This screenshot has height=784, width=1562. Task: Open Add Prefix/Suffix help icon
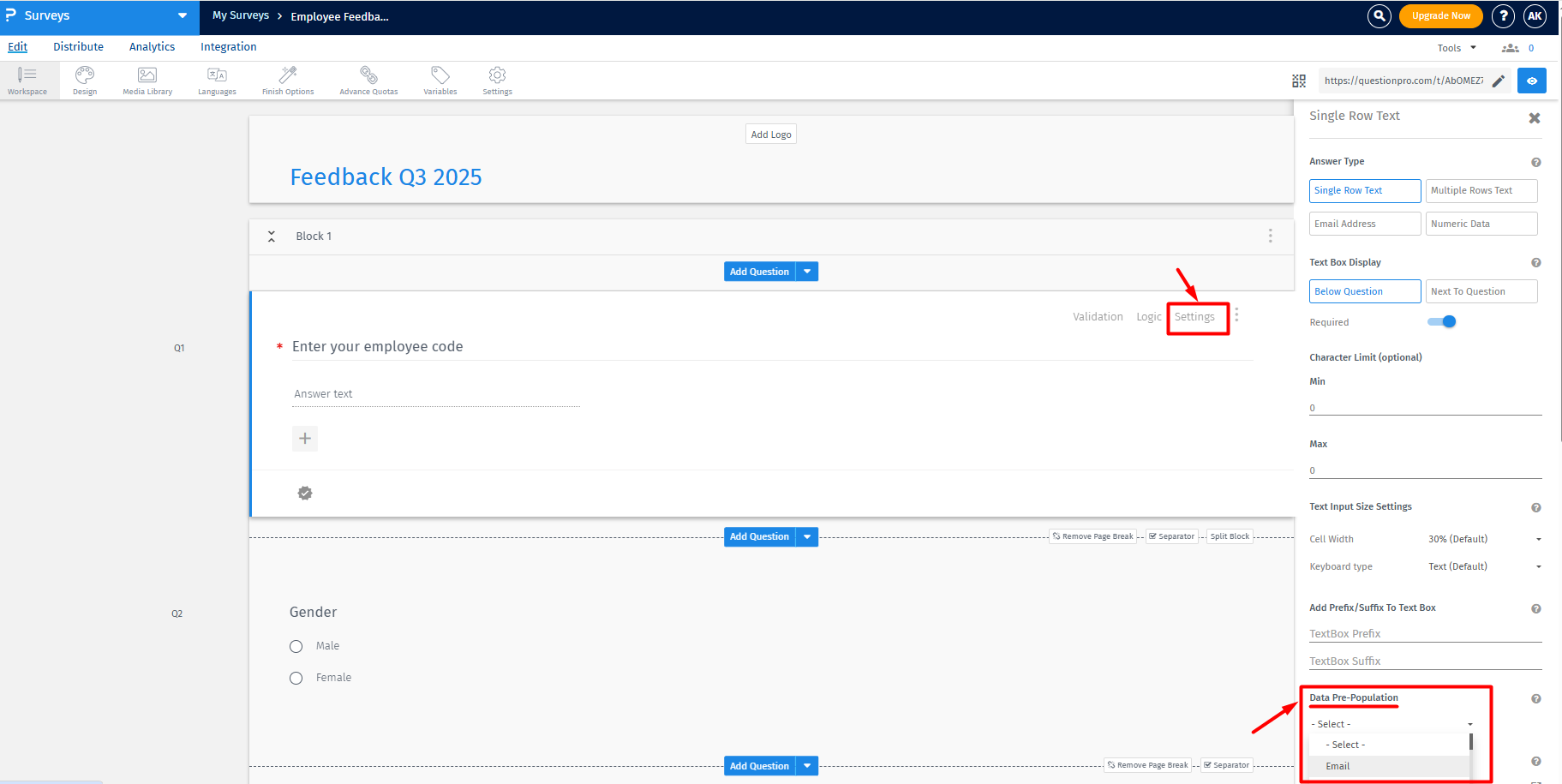1536,608
